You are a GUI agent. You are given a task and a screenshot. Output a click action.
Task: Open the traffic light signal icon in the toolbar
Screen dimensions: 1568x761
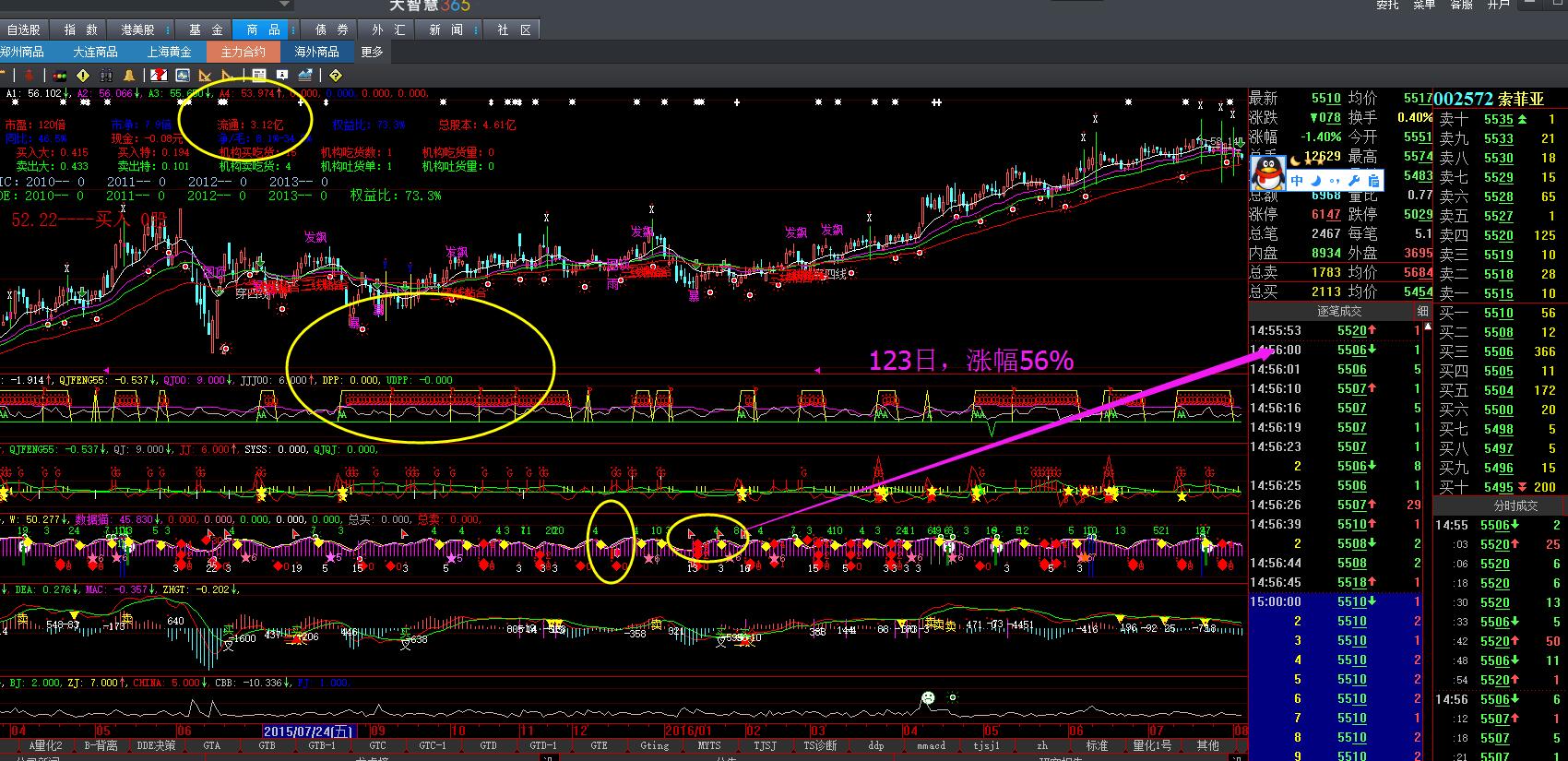pyautogui.click(x=60, y=75)
